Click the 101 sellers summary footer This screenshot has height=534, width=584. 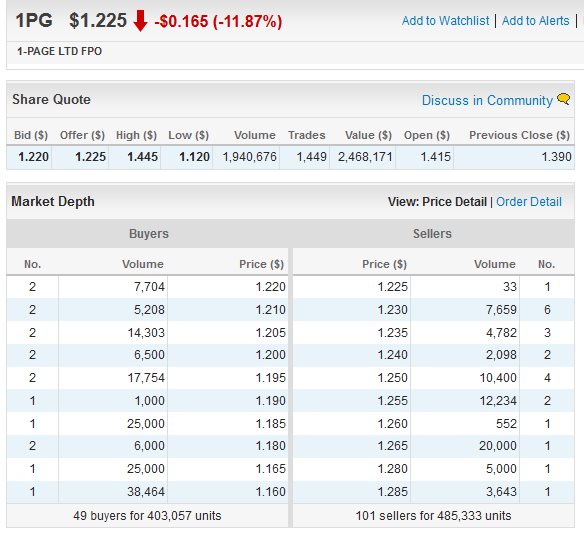434,516
